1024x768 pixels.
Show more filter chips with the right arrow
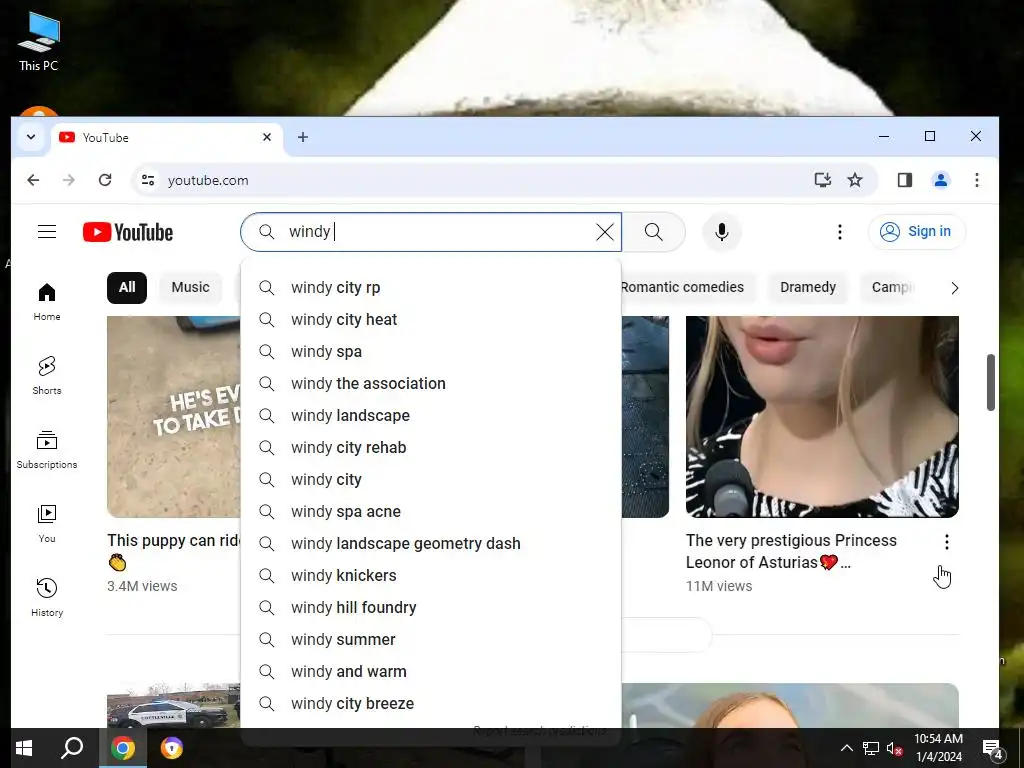(x=955, y=288)
